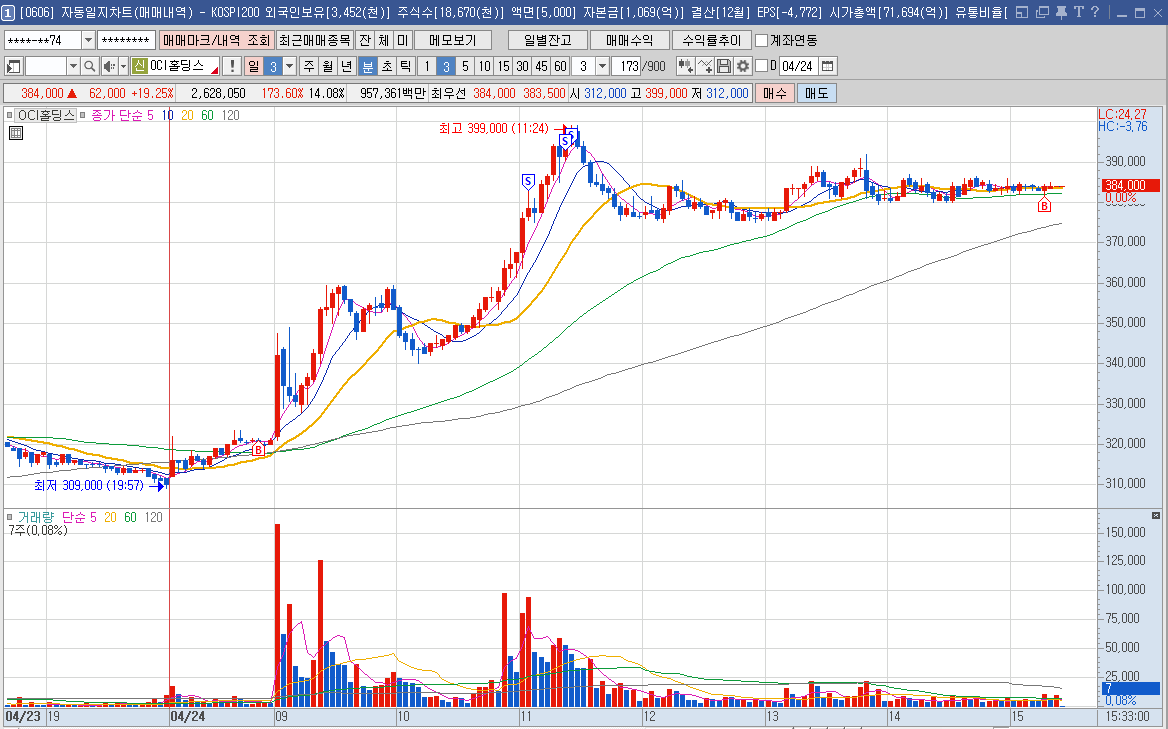Open the stock code dropdown arrow

click(73, 66)
